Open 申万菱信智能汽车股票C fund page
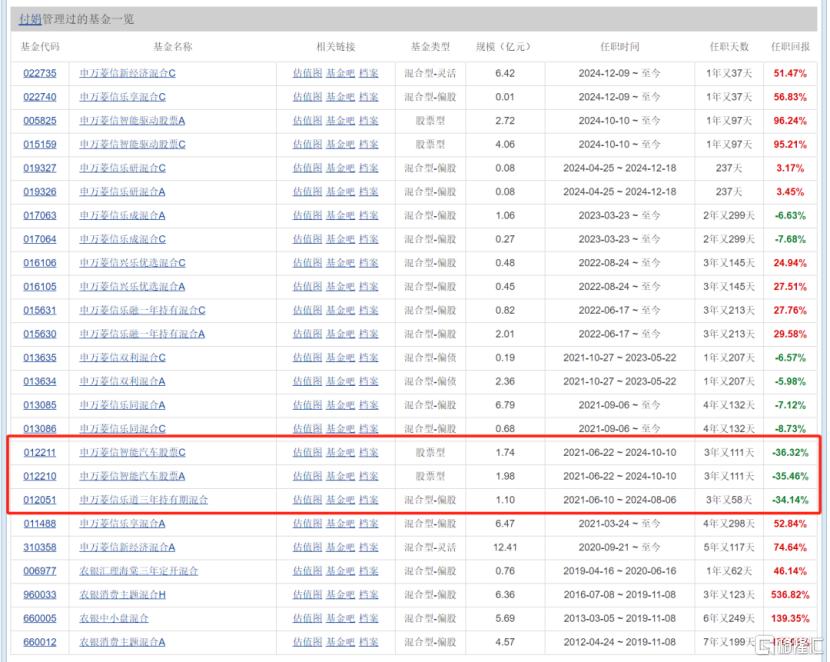This screenshot has width=830, height=662. [x=132, y=452]
